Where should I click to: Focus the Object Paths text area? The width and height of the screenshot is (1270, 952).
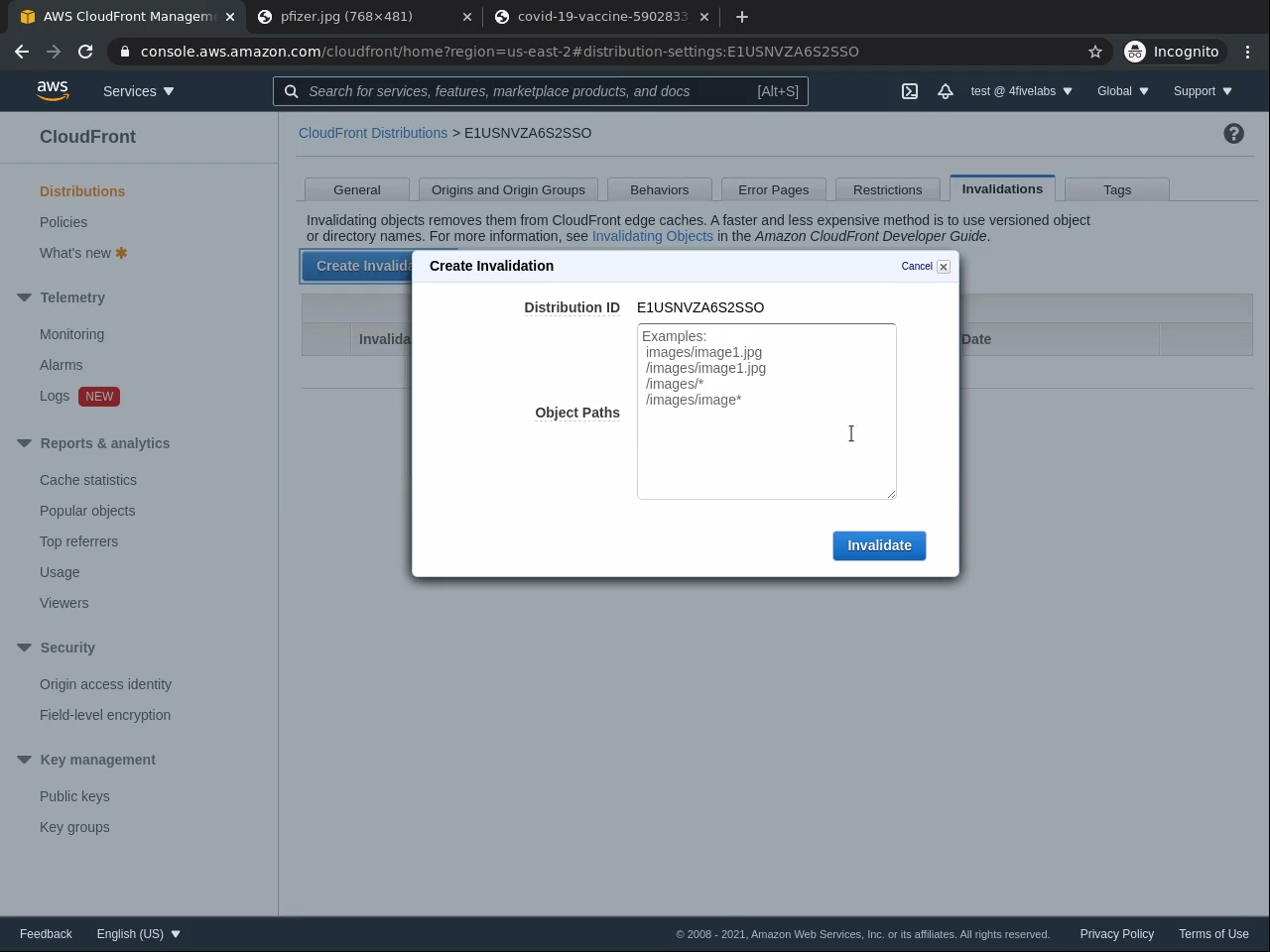tap(767, 412)
